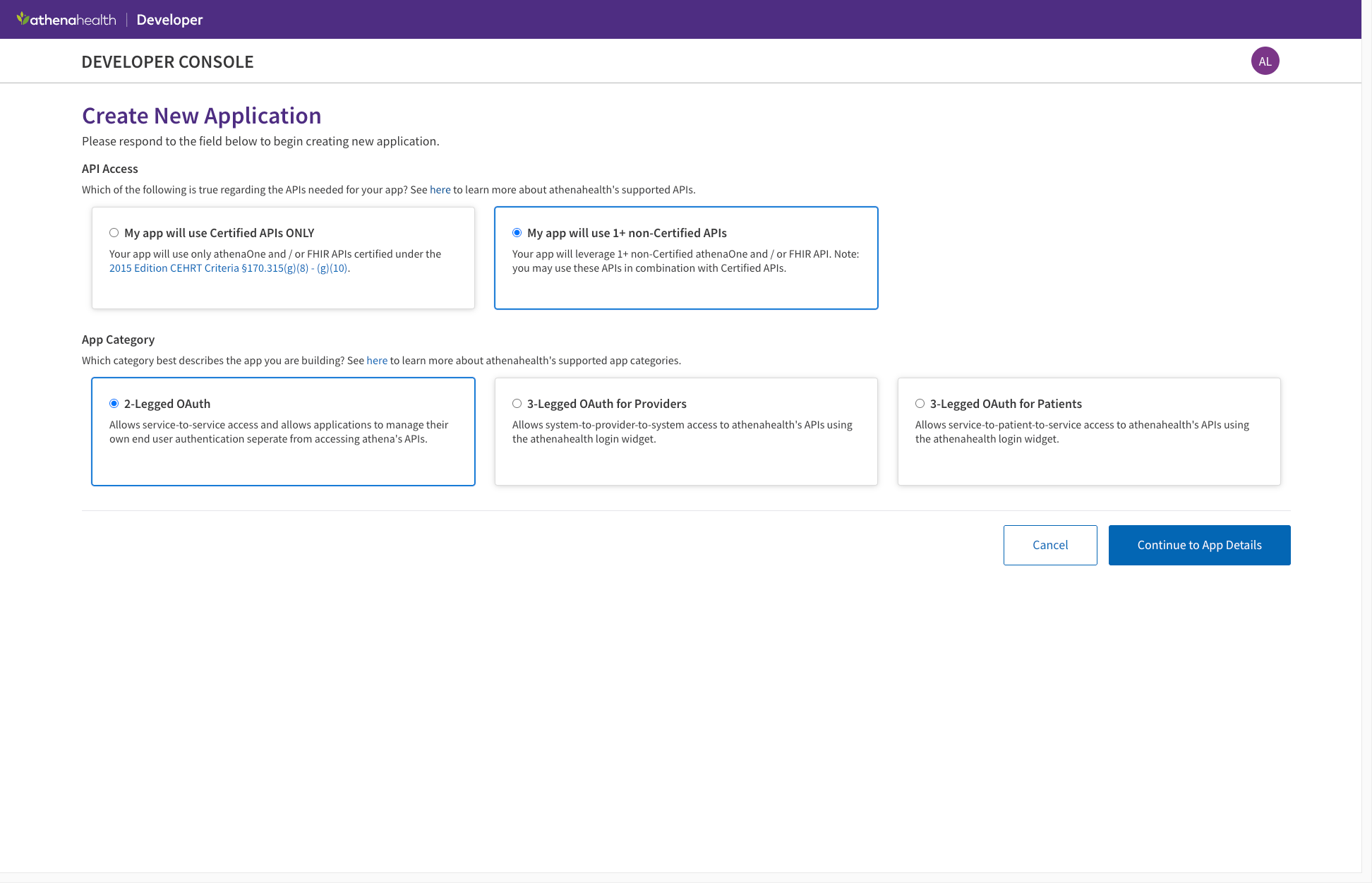Image resolution: width=1372 pixels, height=883 pixels.
Task: Select 1+ non-Certified APIs radio button
Action: pos(517,233)
